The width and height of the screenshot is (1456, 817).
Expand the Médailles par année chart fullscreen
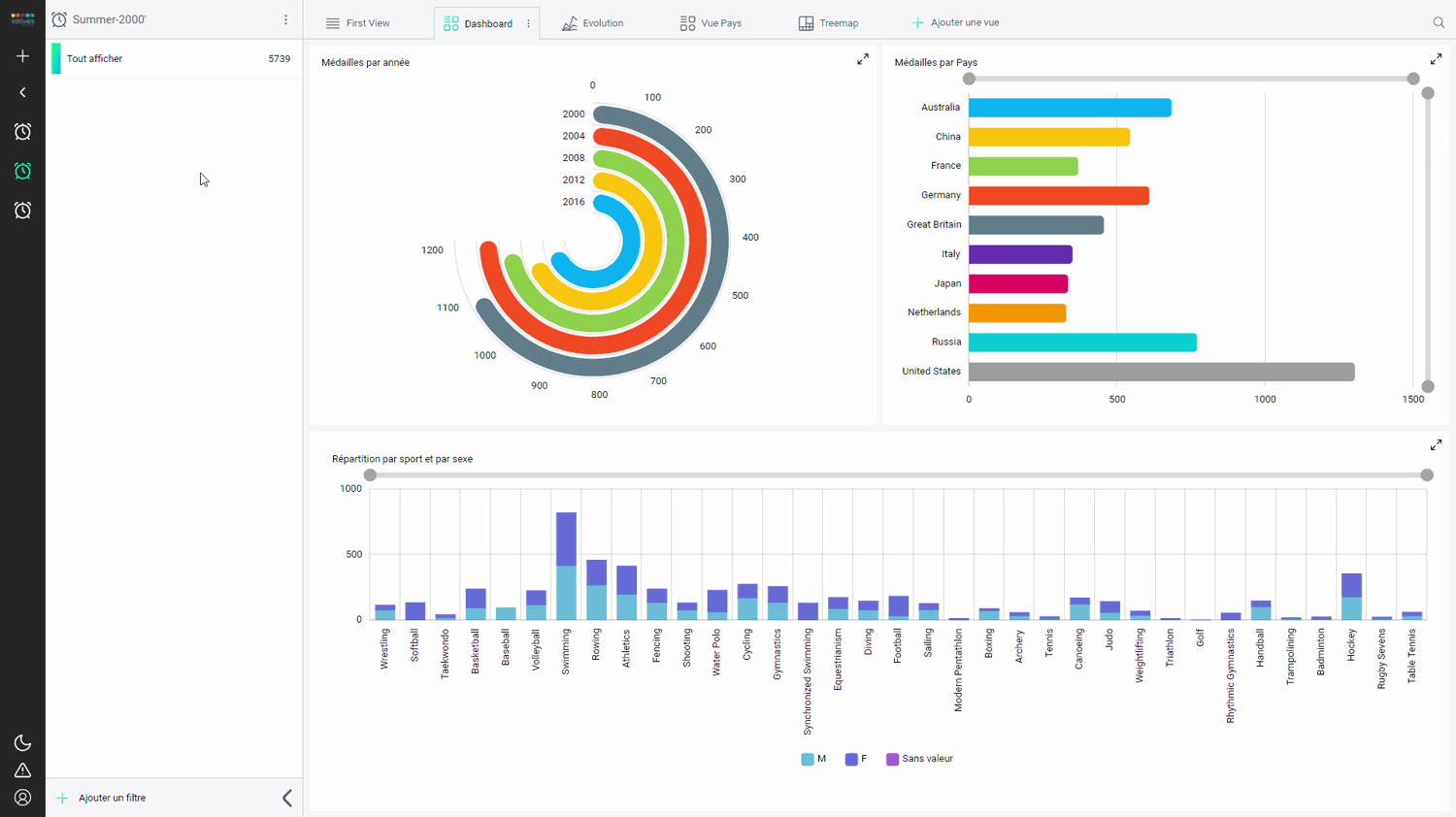(862, 60)
